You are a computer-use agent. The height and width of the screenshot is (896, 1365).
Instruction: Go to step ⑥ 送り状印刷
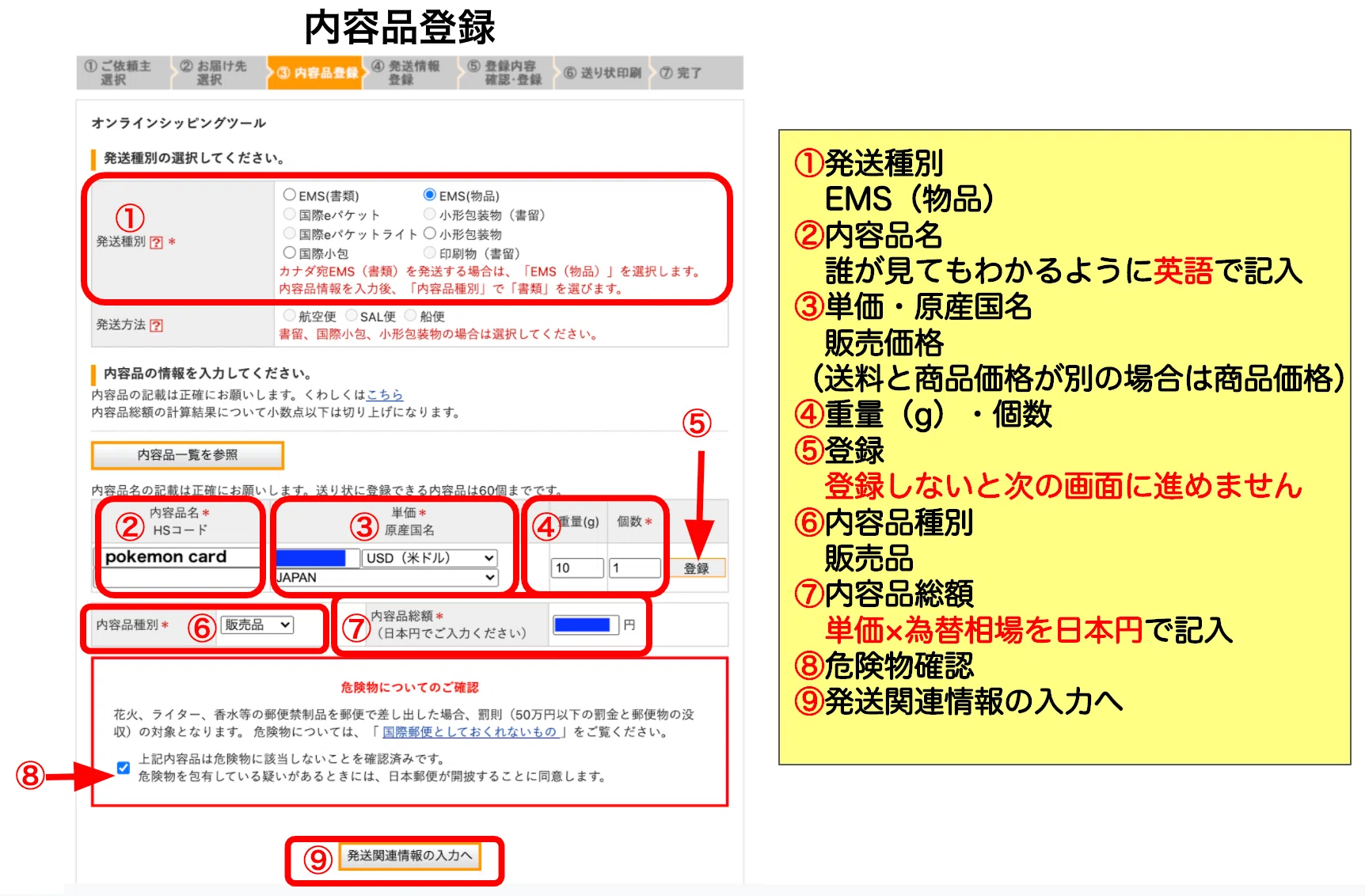click(x=602, y=73)
